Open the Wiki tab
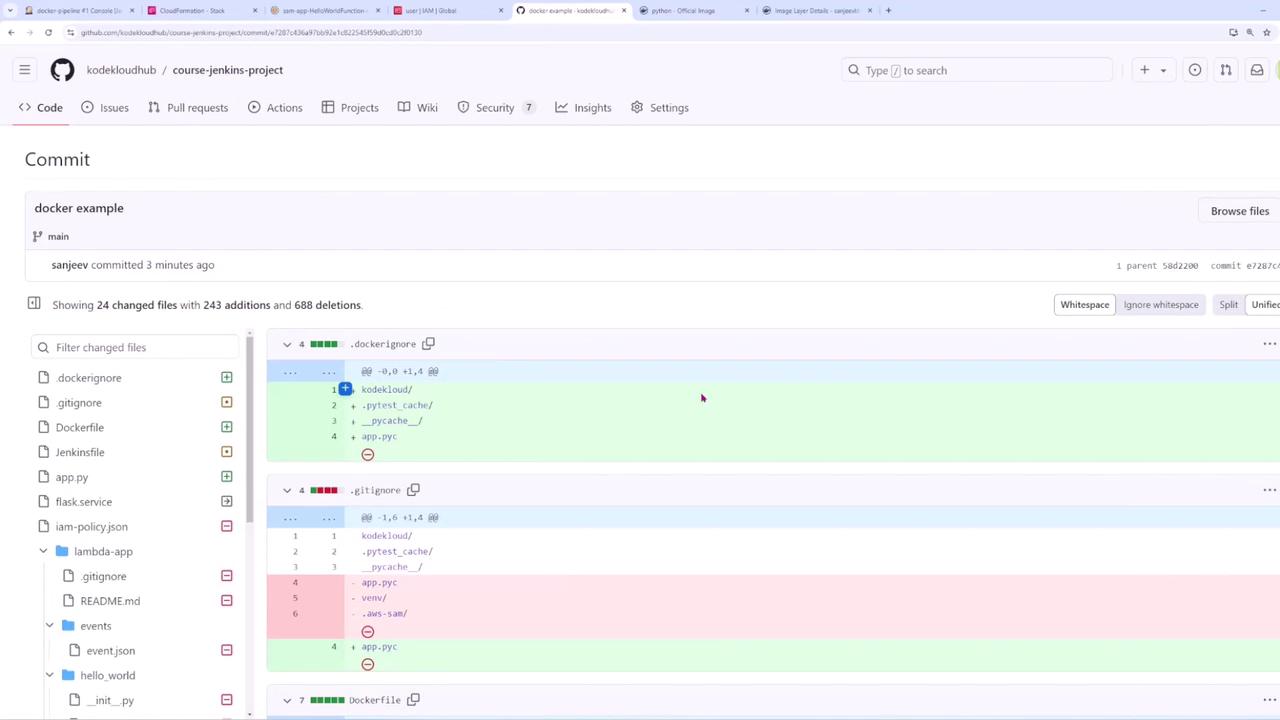 (418, 108)
